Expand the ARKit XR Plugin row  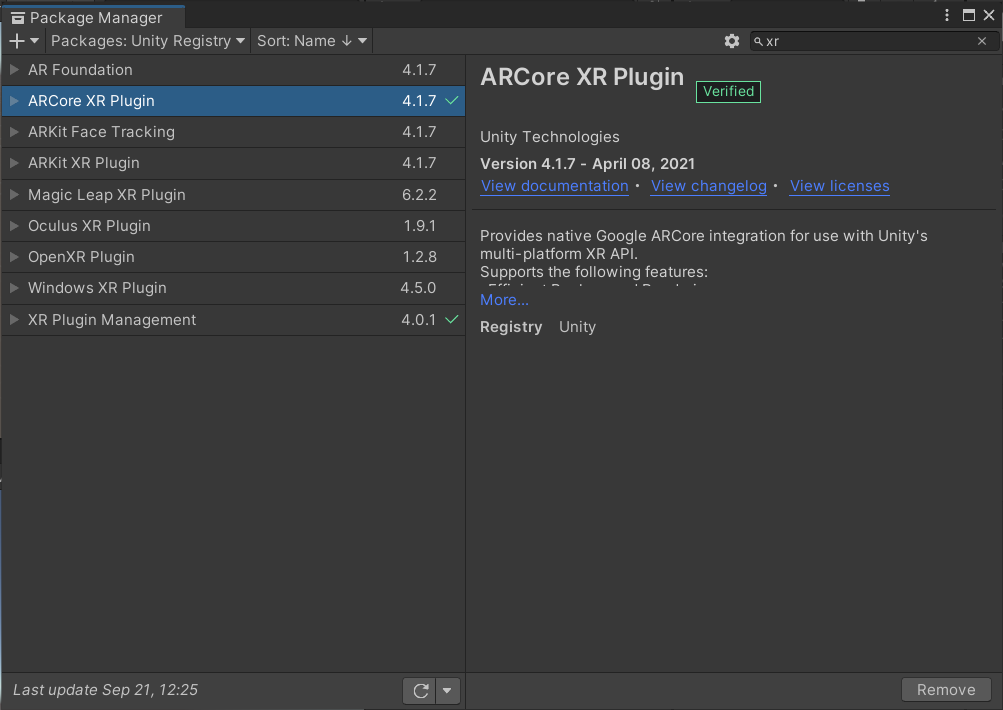pos(14,163)
